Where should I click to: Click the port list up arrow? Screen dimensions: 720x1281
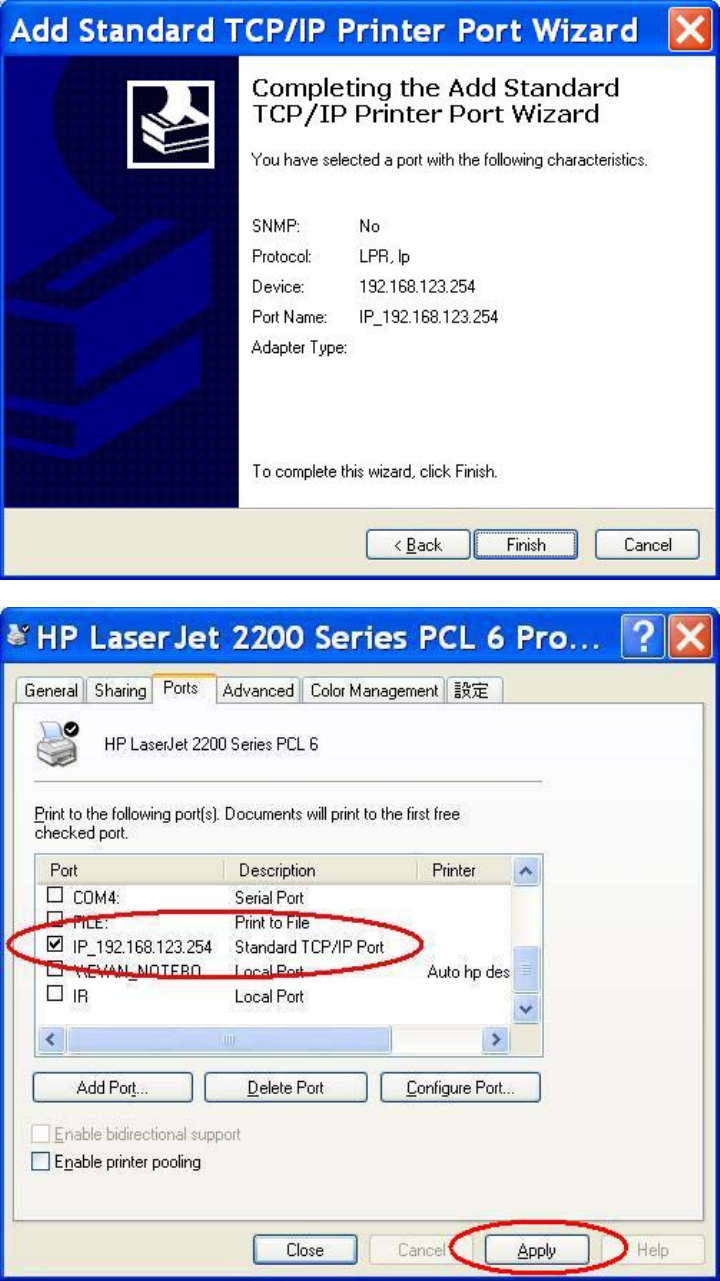pos(527,871)
